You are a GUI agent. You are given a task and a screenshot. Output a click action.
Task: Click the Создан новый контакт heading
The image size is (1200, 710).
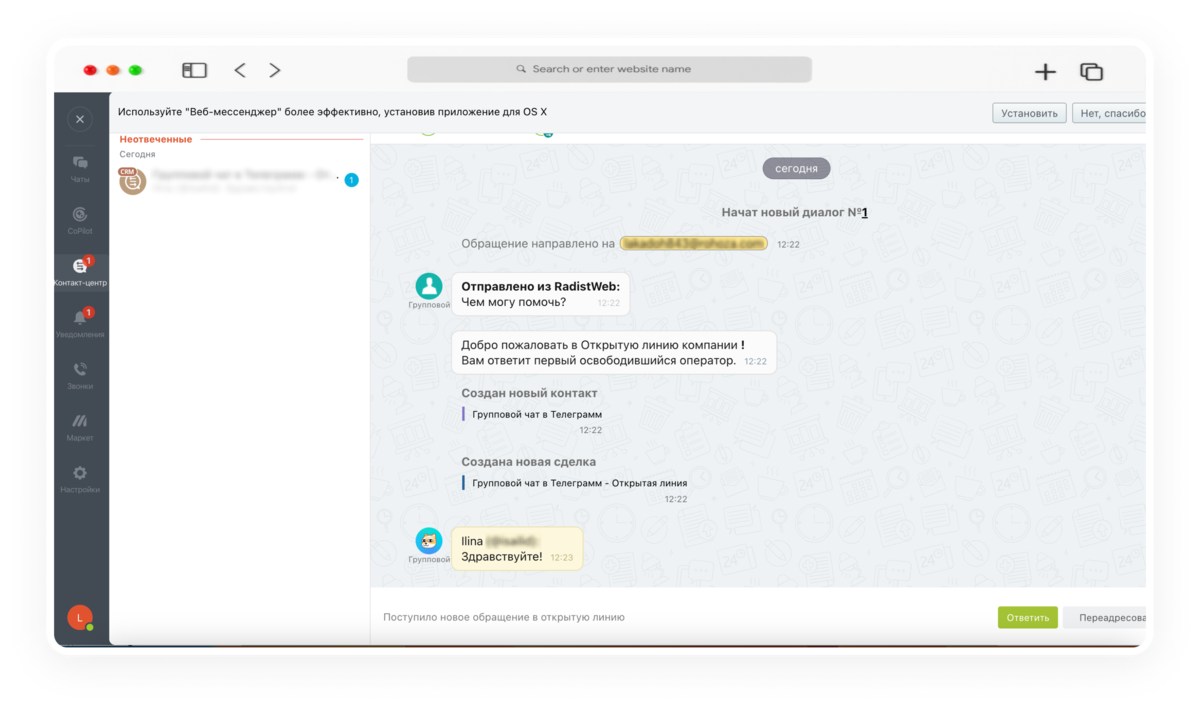click(x=529, y=393)
